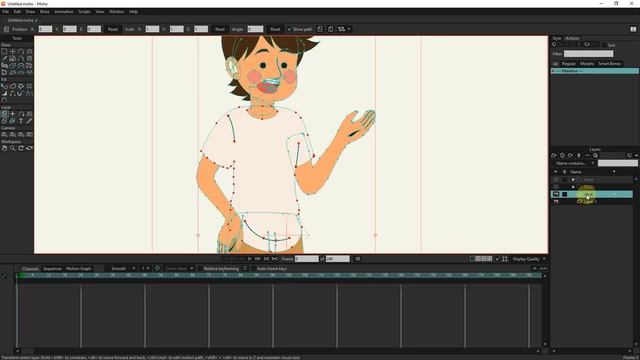This screenshot has height=360, width=640.
Task: Click the play button in playback controls
Action: (x=249, y=259)
